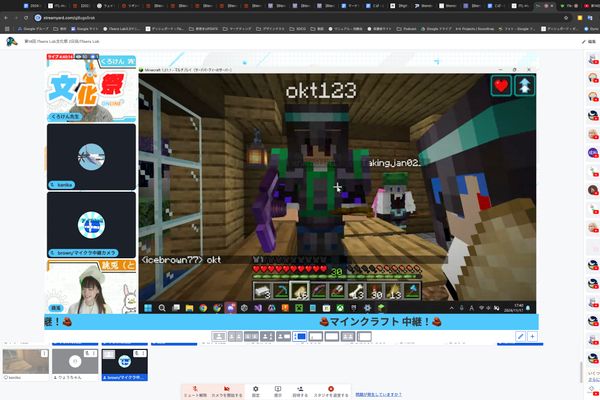Click the 編集 edit button at top right

(589, 42)
